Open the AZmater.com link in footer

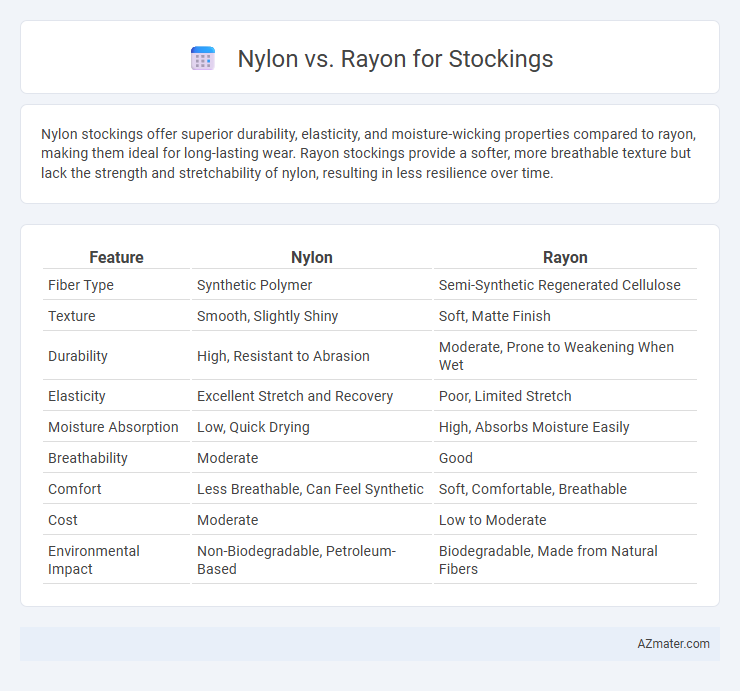point(673,644)
